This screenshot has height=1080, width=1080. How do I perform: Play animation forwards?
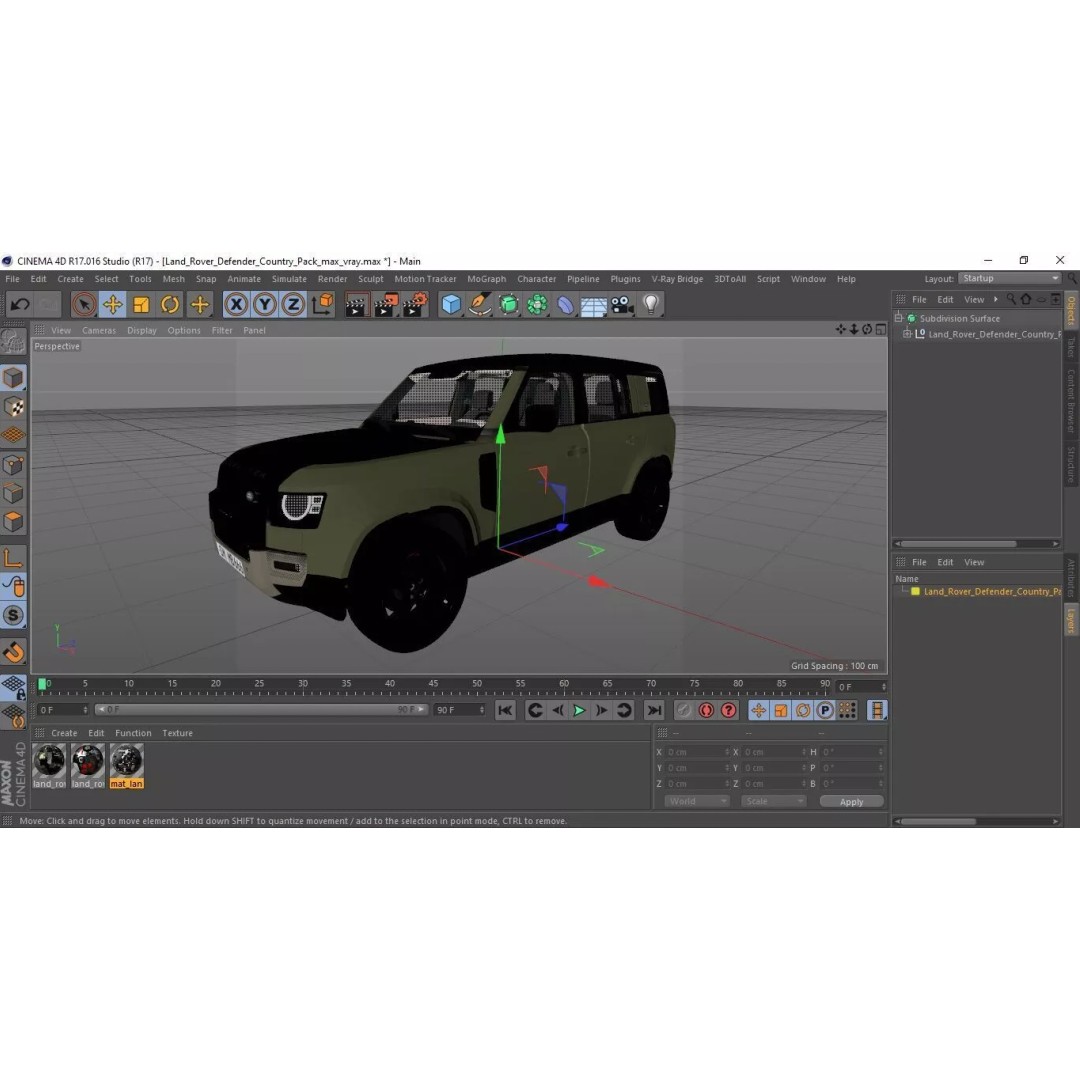(x=579, y=710)
